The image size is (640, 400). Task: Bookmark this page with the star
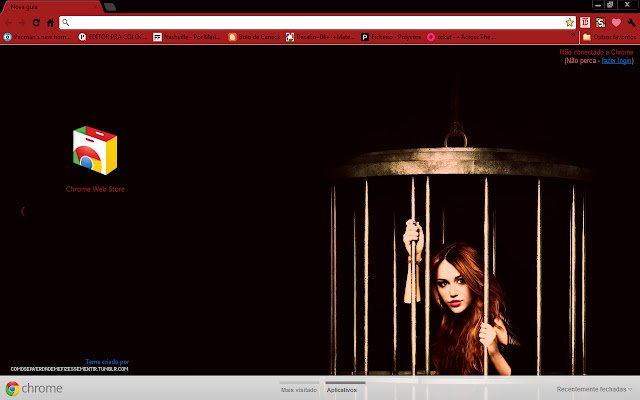coord(569,23)
